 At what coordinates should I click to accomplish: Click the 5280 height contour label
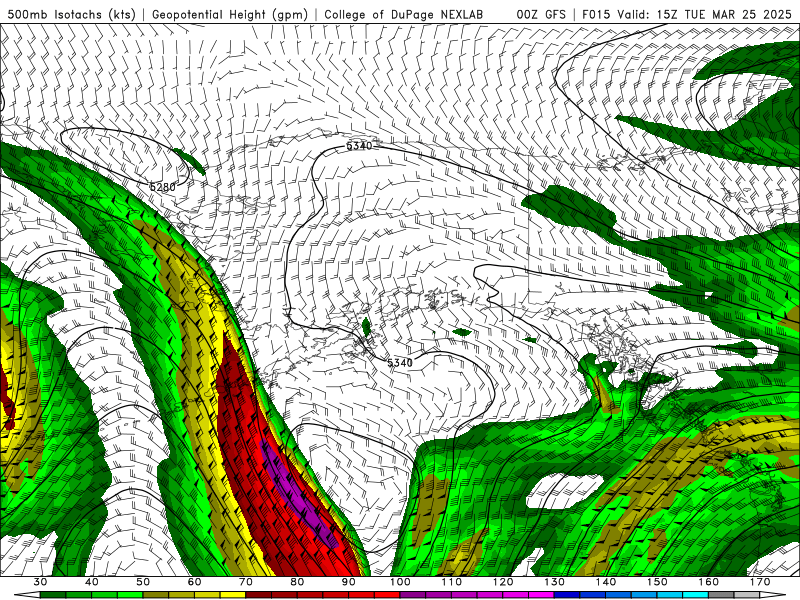click(x=162, y=187)
